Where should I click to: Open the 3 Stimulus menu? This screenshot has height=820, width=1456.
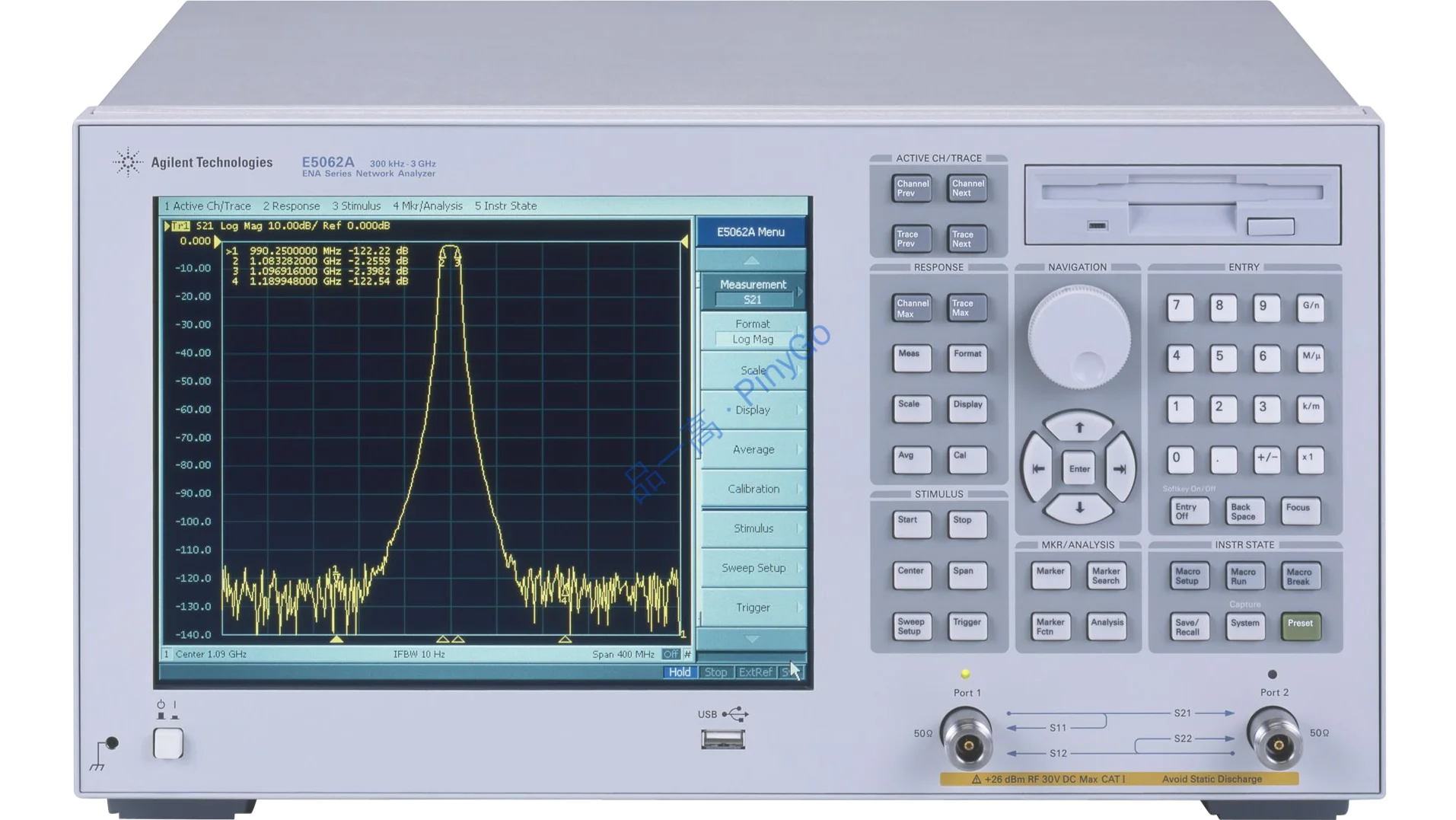[x=356, y=206]
